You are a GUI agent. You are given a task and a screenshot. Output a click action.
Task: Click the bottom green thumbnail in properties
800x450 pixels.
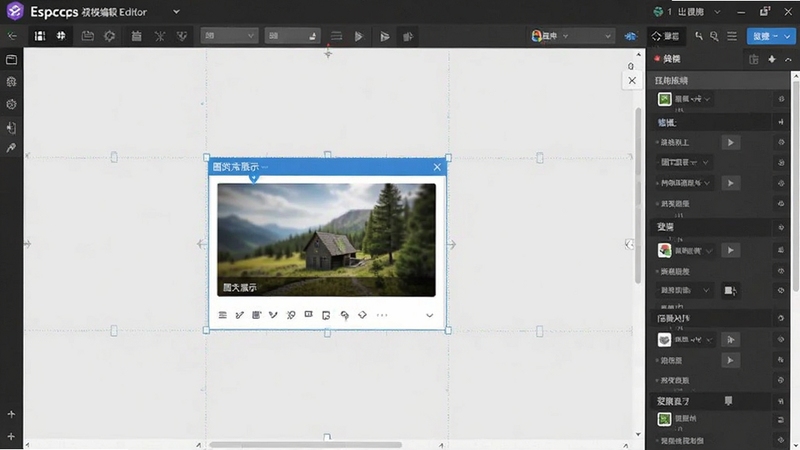[664, 419]
